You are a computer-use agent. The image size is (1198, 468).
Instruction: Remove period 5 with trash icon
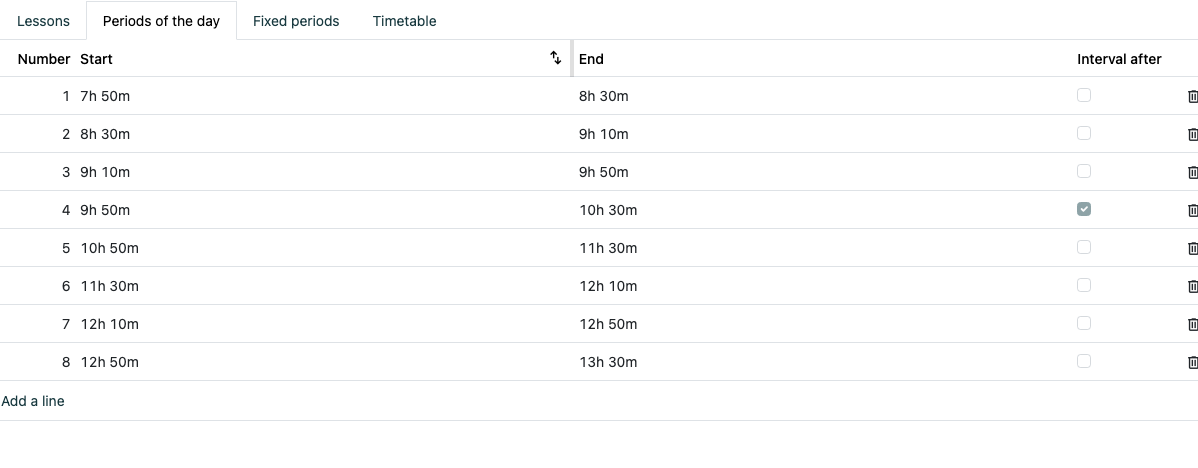pyautogui.click(x=1192, y=248)
